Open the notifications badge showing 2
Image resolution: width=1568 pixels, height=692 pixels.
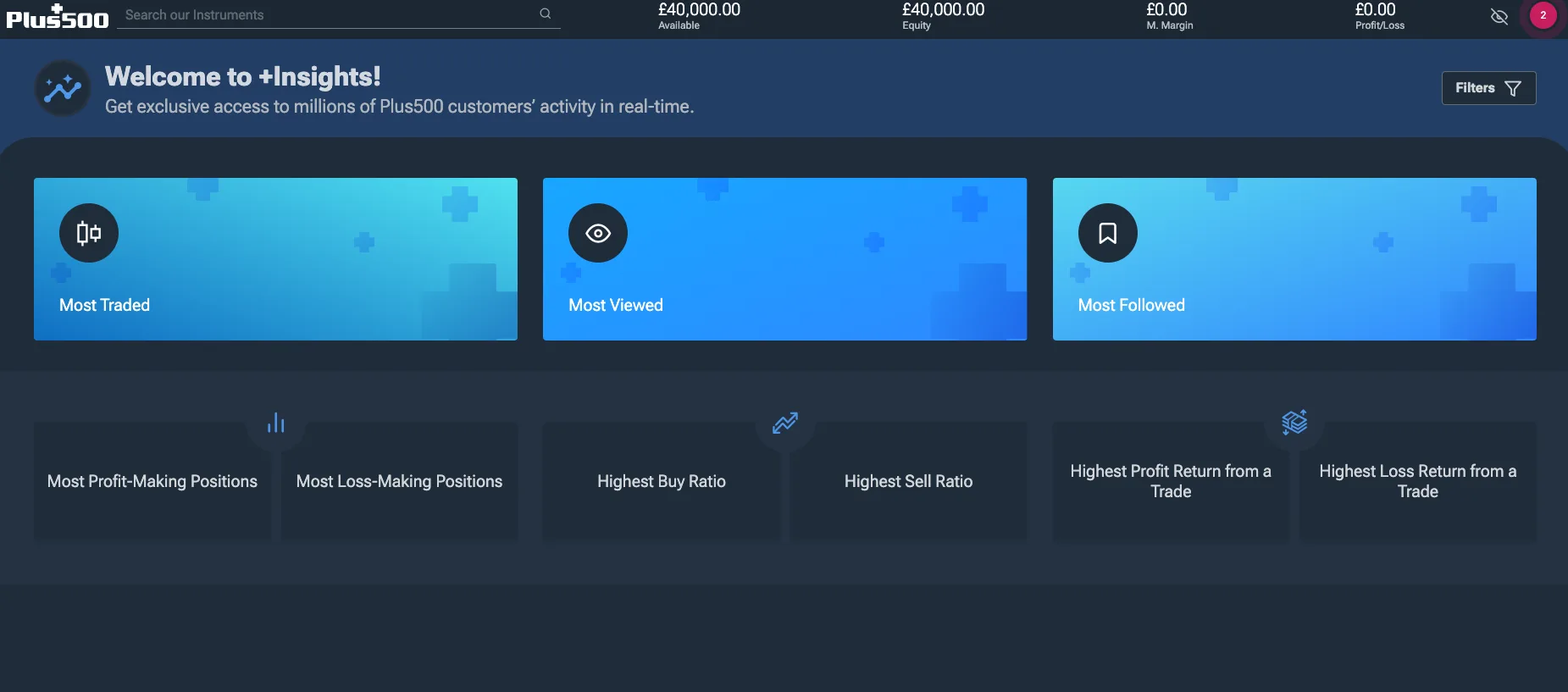coord(1543,15)
